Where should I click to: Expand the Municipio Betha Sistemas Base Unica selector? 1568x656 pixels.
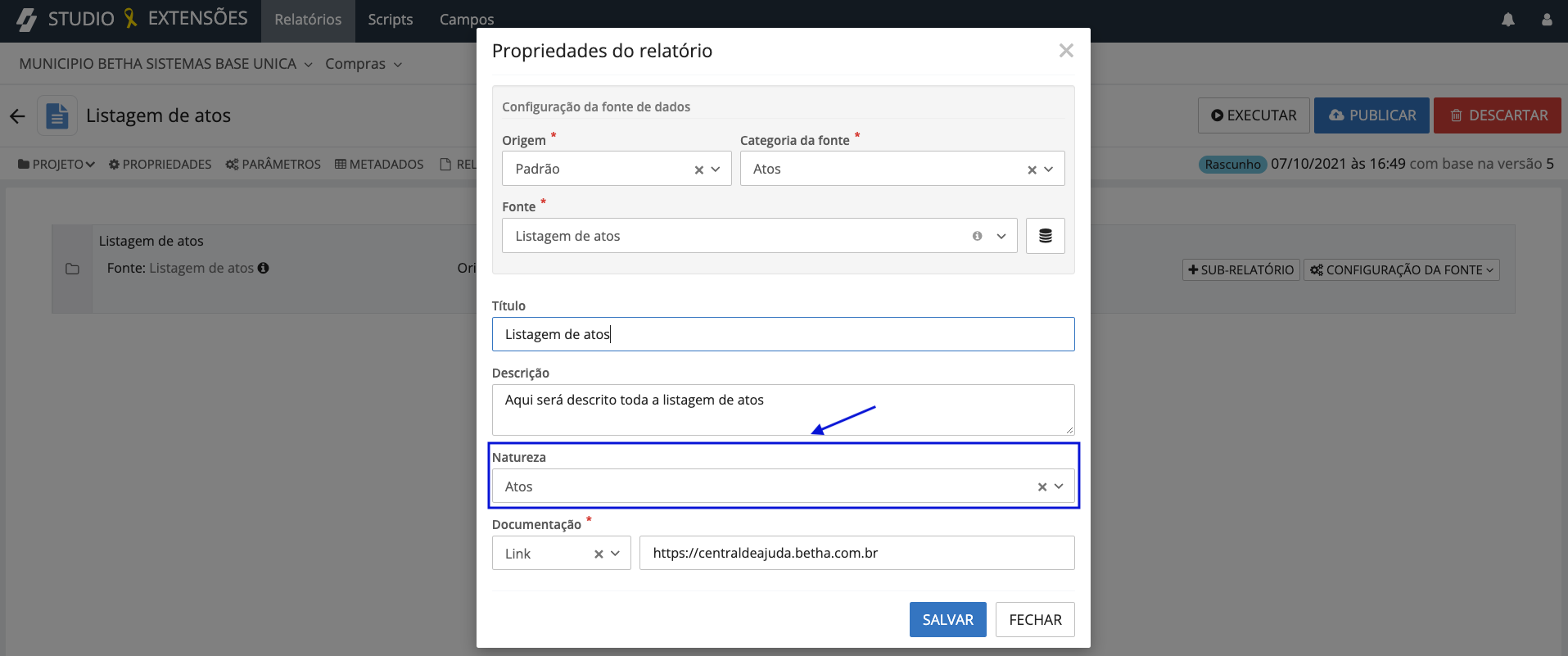(x=165, y=64)
